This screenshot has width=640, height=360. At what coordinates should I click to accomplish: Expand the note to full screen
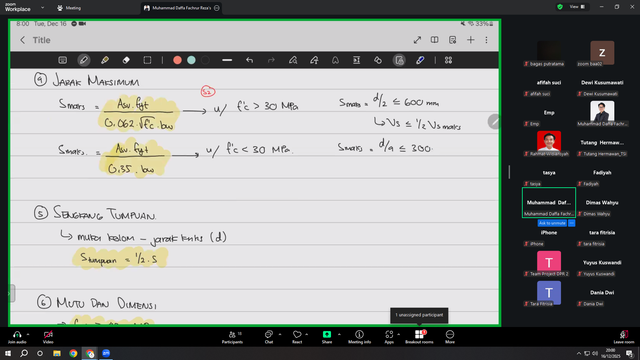pyautogui.click(x=417, y=40)
